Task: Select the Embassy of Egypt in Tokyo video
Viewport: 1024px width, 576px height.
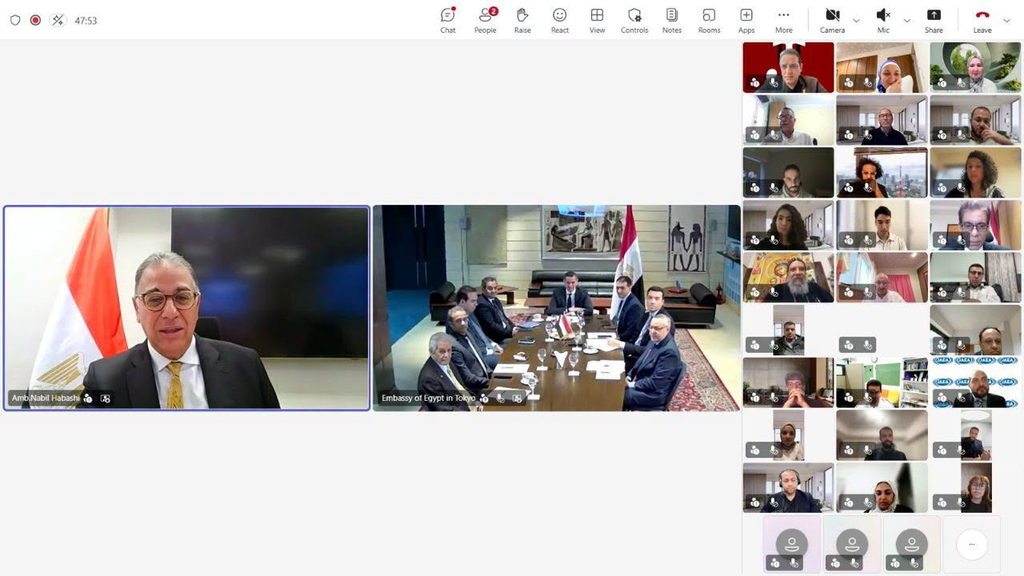Action: coord(556,308)
